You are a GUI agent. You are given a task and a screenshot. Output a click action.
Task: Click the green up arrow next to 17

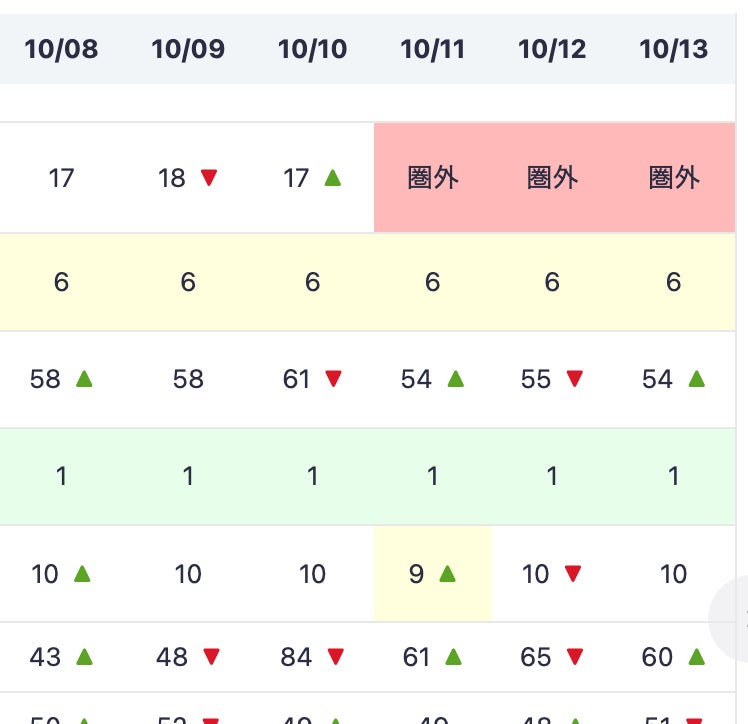pos(333,178)
